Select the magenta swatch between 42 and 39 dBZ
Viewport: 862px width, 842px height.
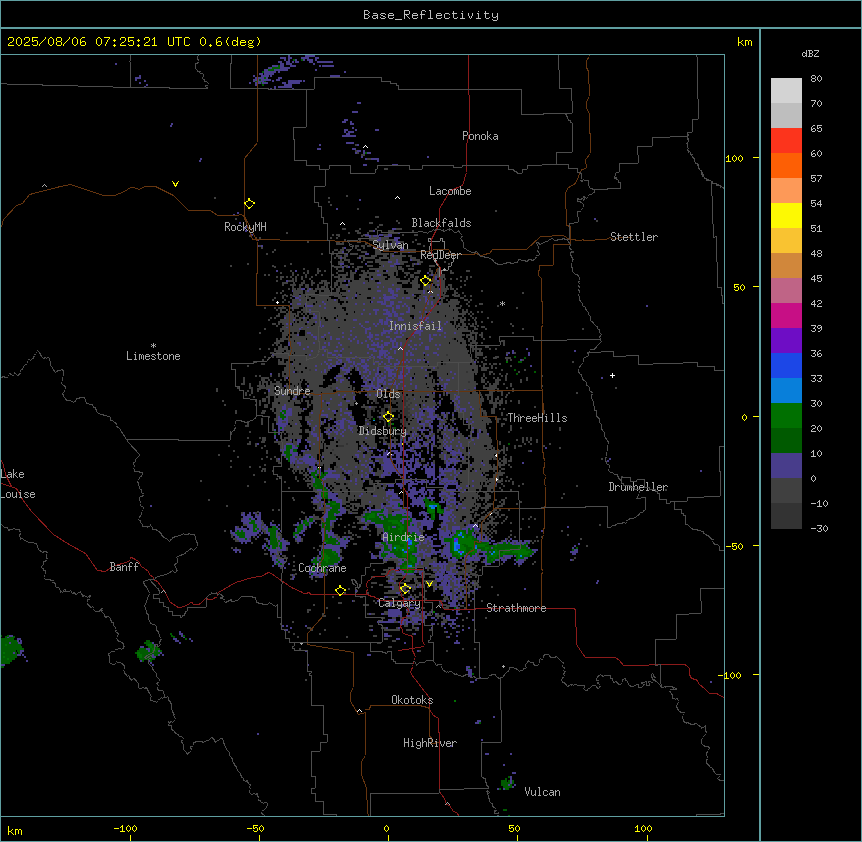(x=786, y=315)
